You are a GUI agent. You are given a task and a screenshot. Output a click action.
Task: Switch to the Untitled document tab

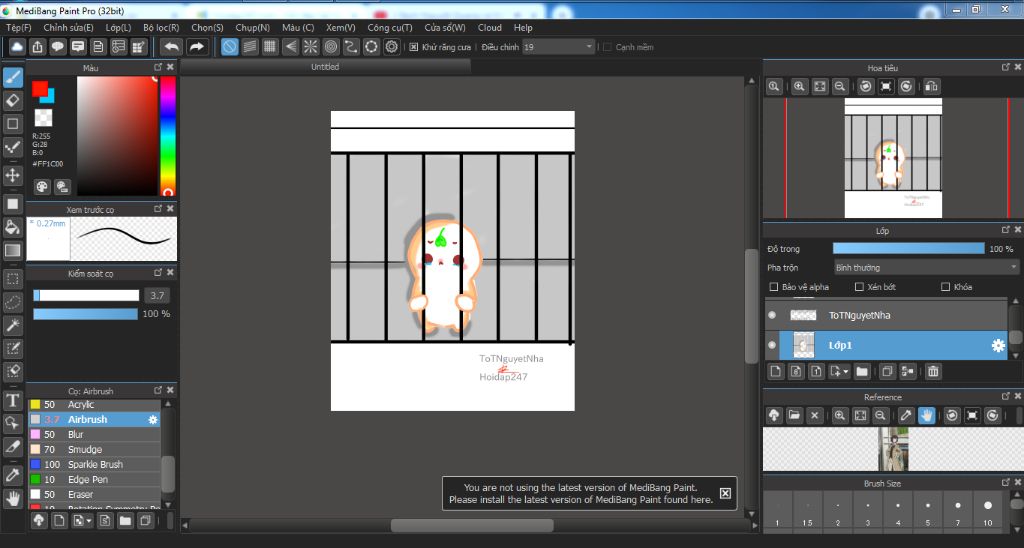tap(325, 67)
